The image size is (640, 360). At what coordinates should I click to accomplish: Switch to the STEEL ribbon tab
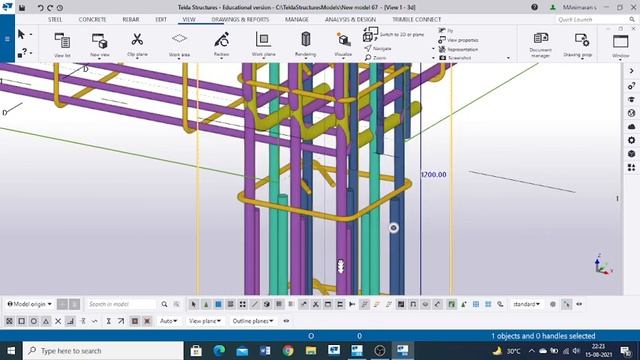(x=55, y=19)
